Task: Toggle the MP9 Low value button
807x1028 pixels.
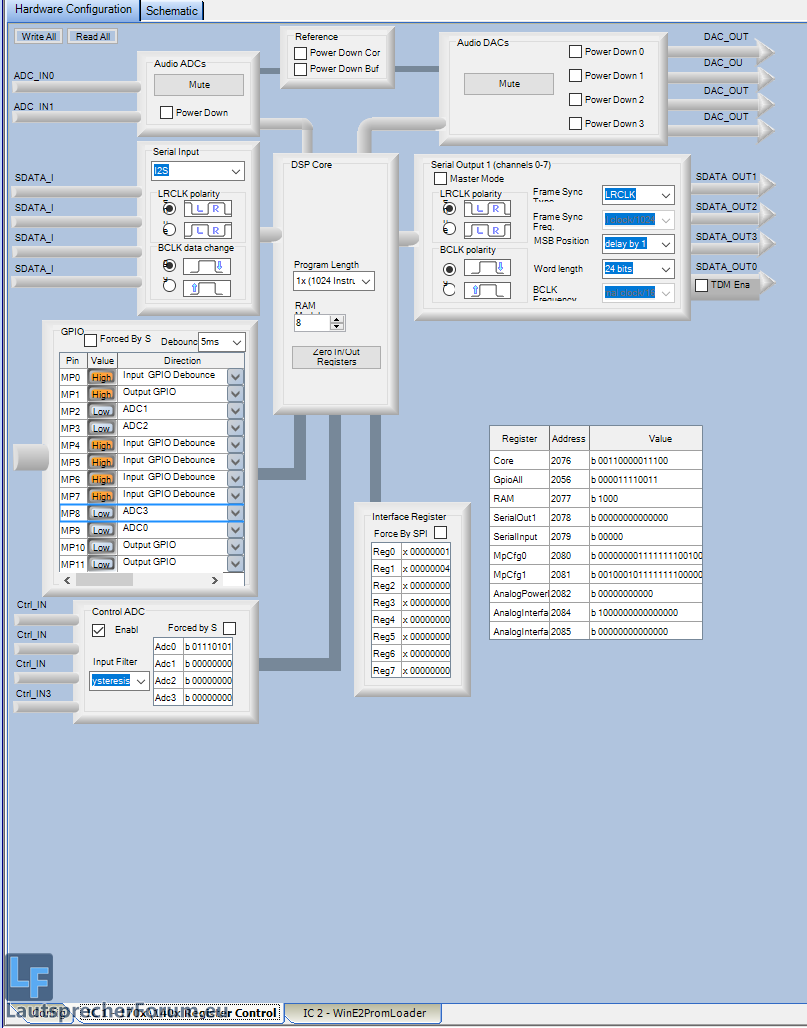Action: (x=102, y=530)
